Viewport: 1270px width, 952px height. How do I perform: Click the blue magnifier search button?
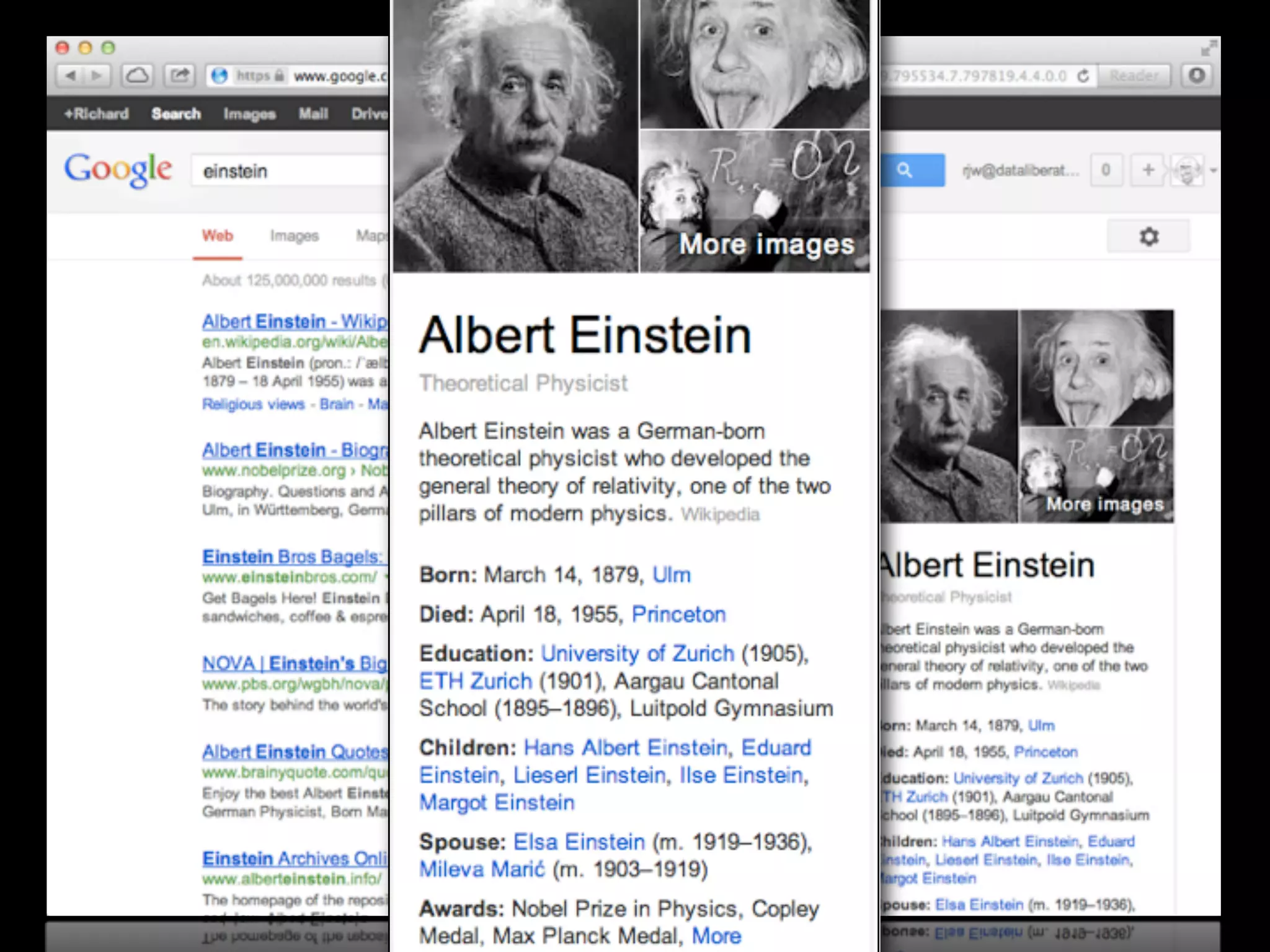(x=905, y=170)
